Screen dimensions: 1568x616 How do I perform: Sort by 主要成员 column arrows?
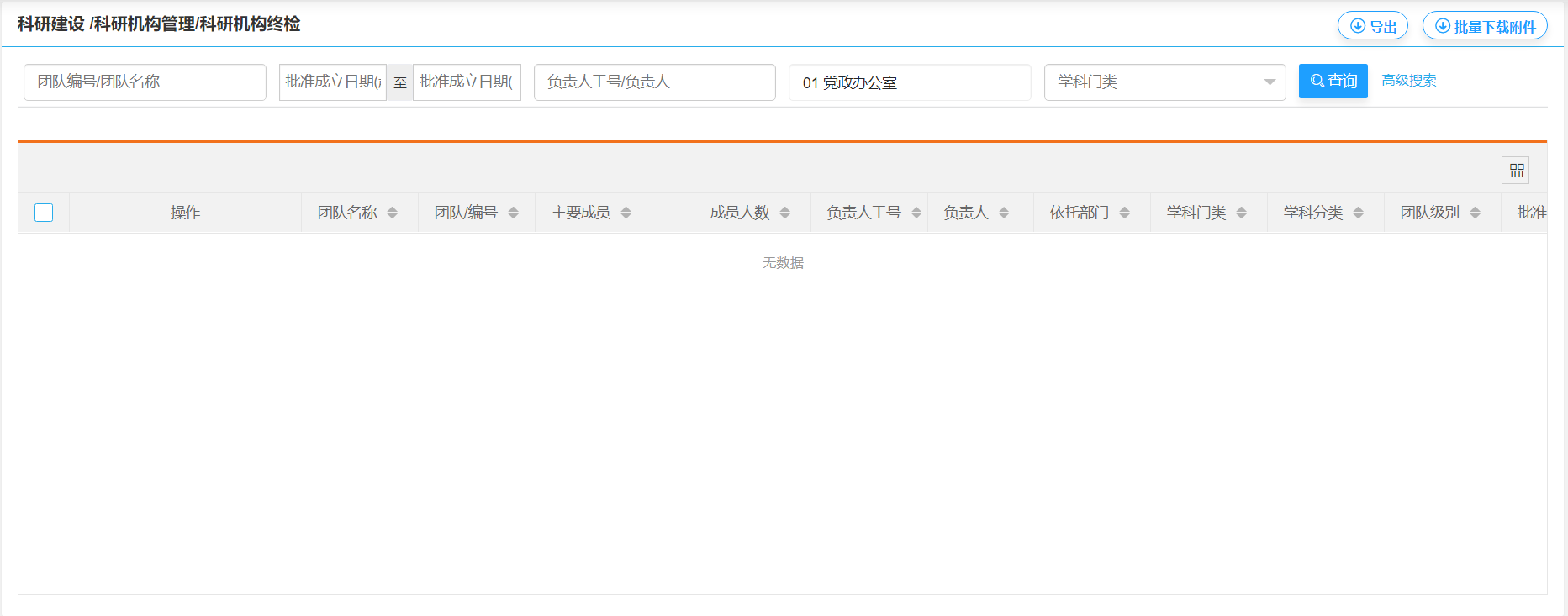tap(626, 213)
